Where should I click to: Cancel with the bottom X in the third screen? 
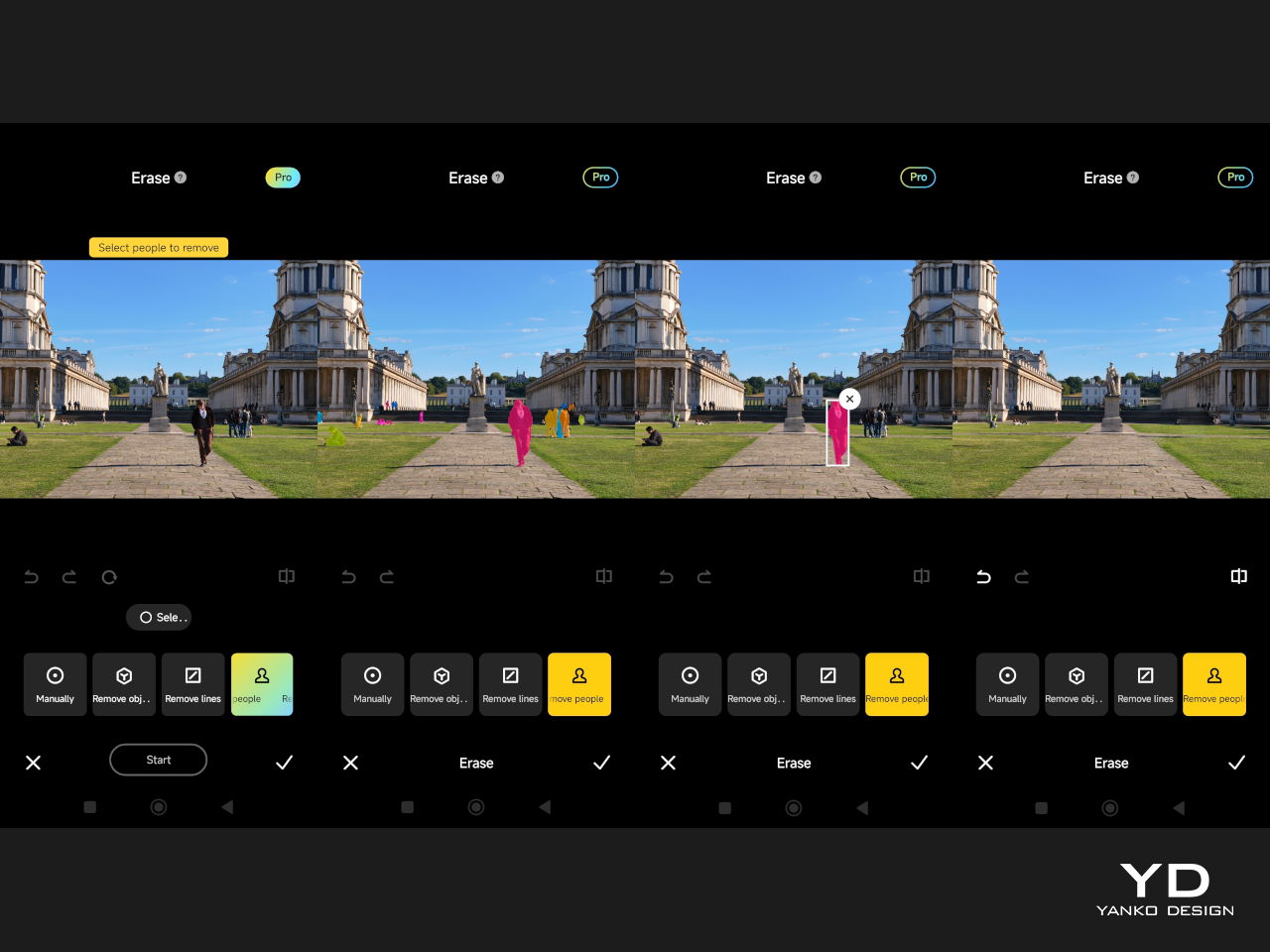click(668, 763)
